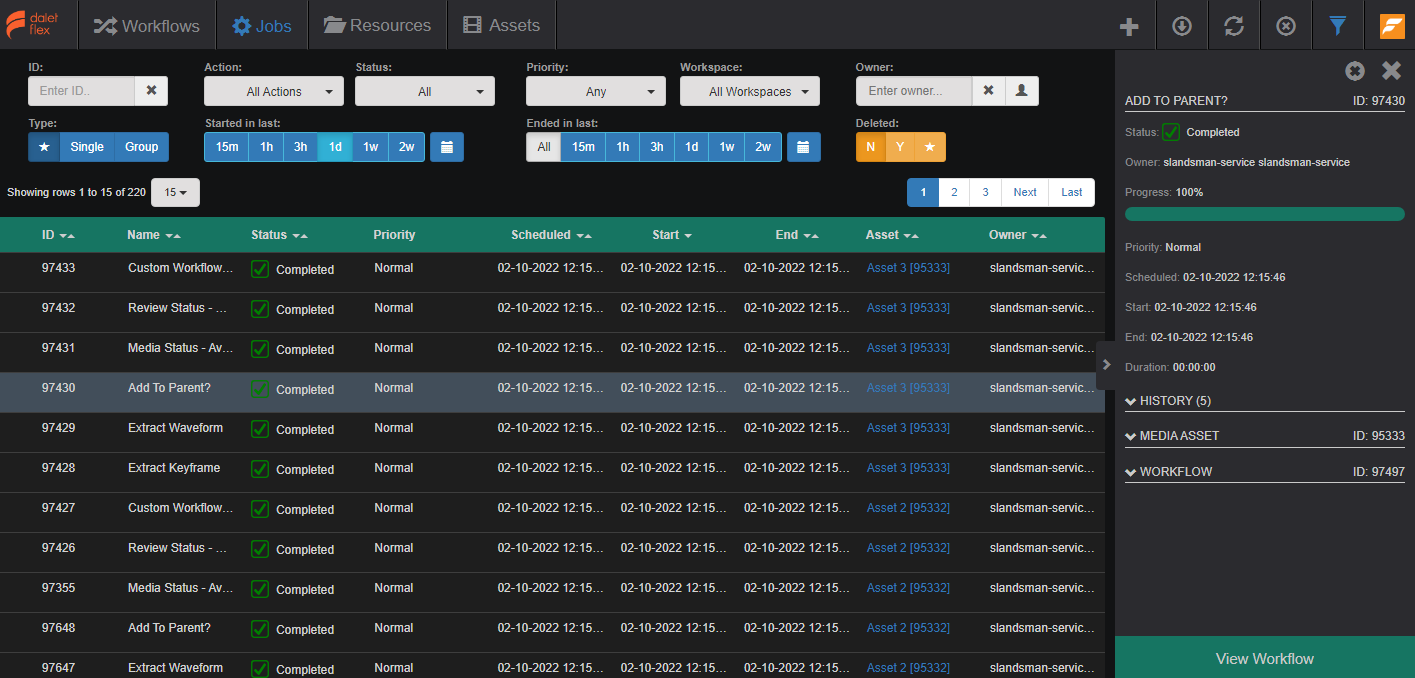
Task: Select the star Type filter button
Action: pos(44,147)
